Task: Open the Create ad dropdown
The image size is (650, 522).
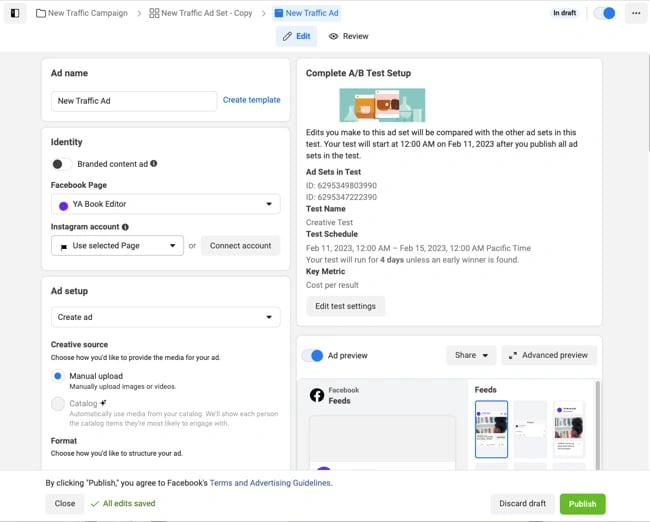Action: [165, 317]
